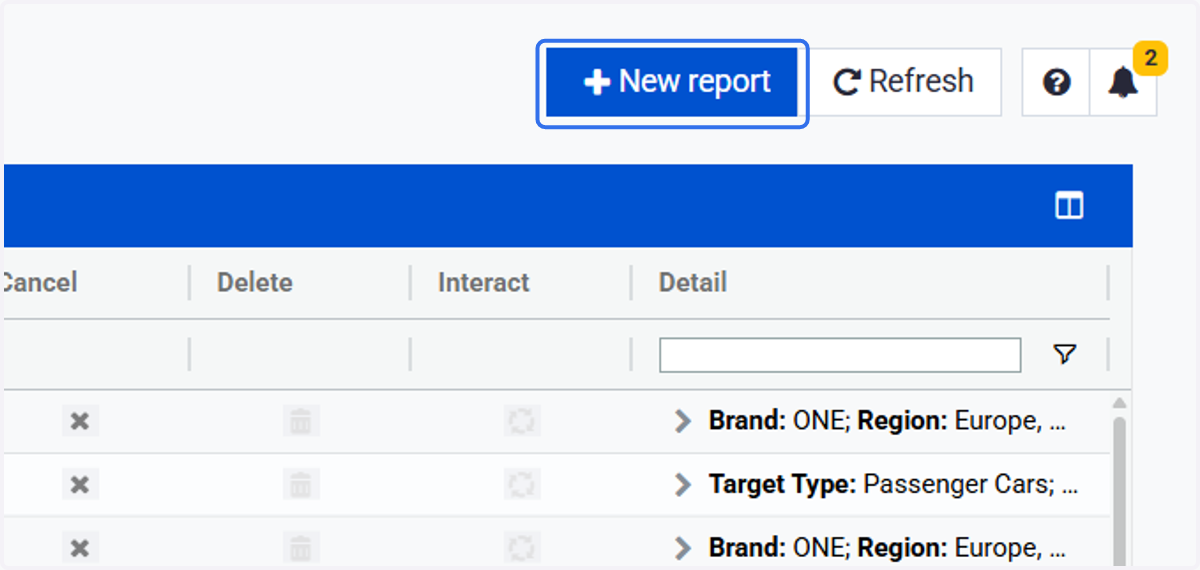Open the help question mark icon

click(x=1056, y=82)
